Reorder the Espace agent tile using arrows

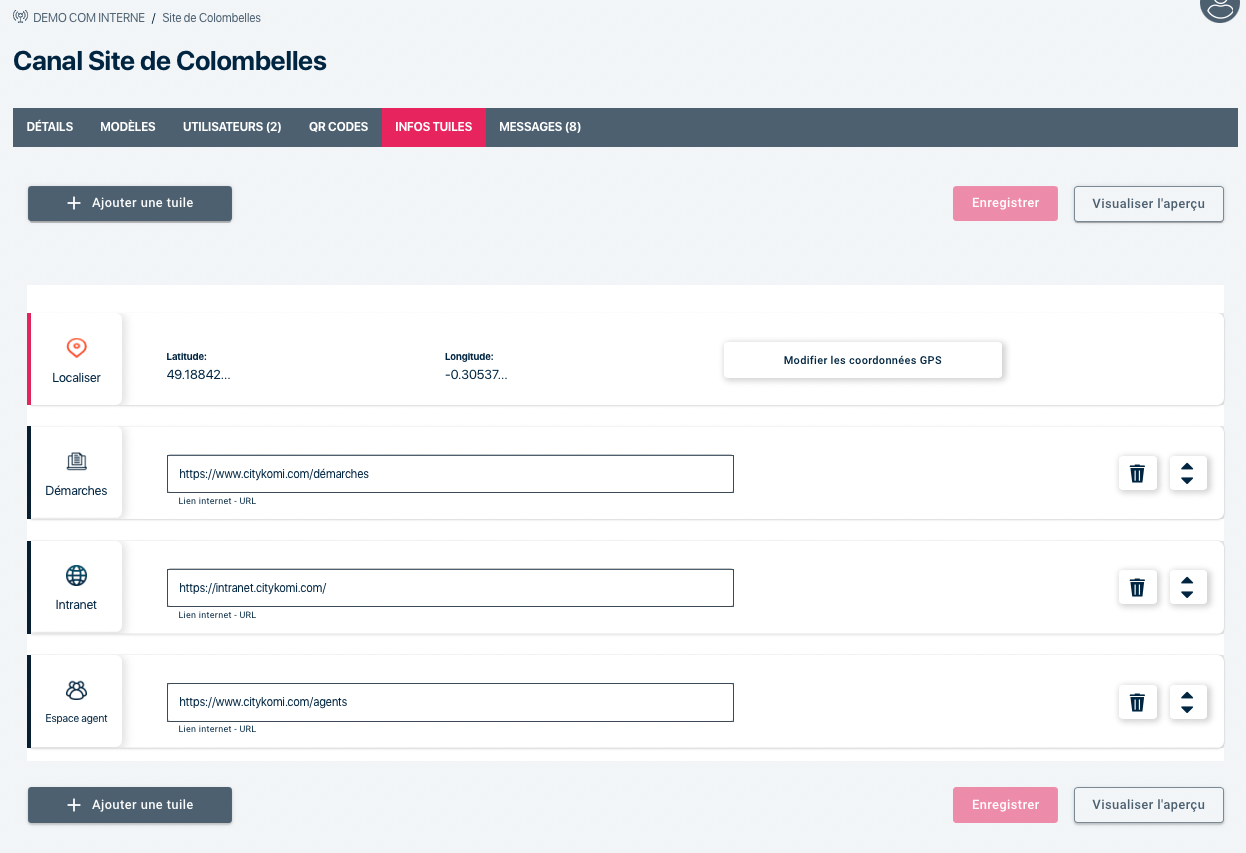click(x=1187, y=702)
